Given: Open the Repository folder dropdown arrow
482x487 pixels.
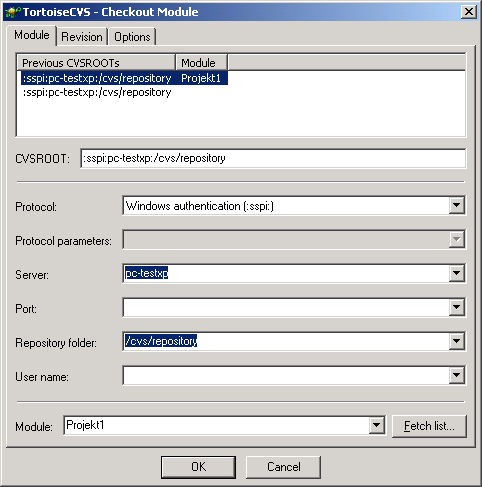Looking at the screenshot, I should point(456,341).
